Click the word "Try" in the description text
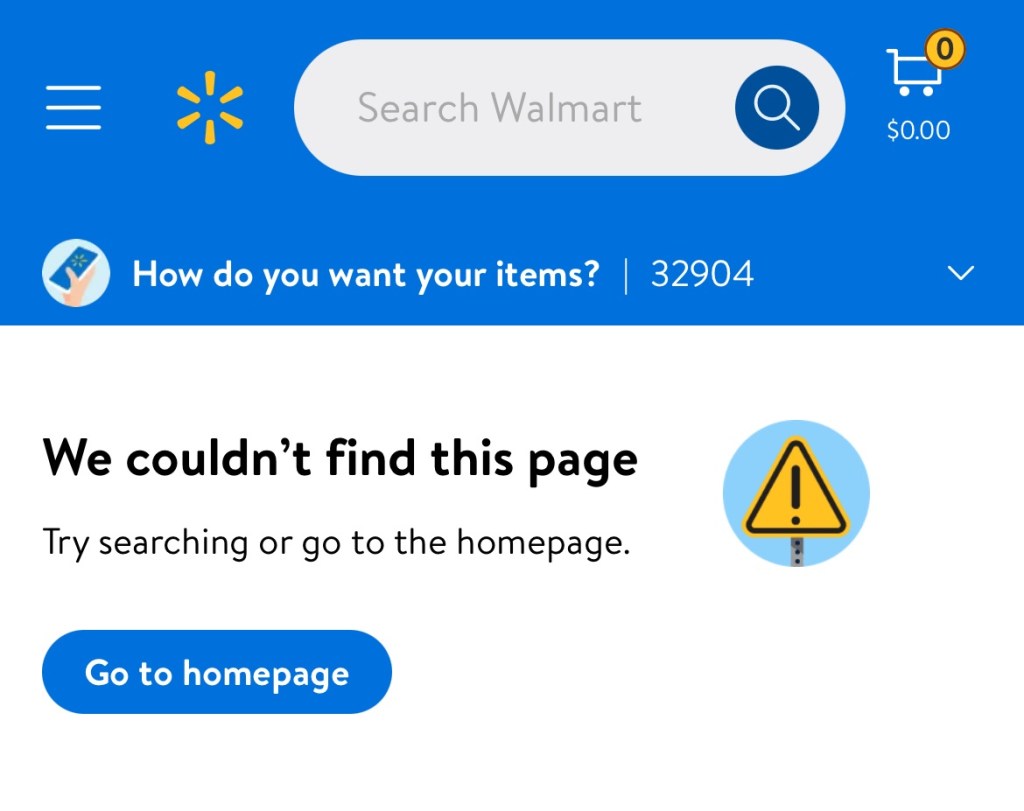Screen dimensions: 1024x811 tap(66, 543)
